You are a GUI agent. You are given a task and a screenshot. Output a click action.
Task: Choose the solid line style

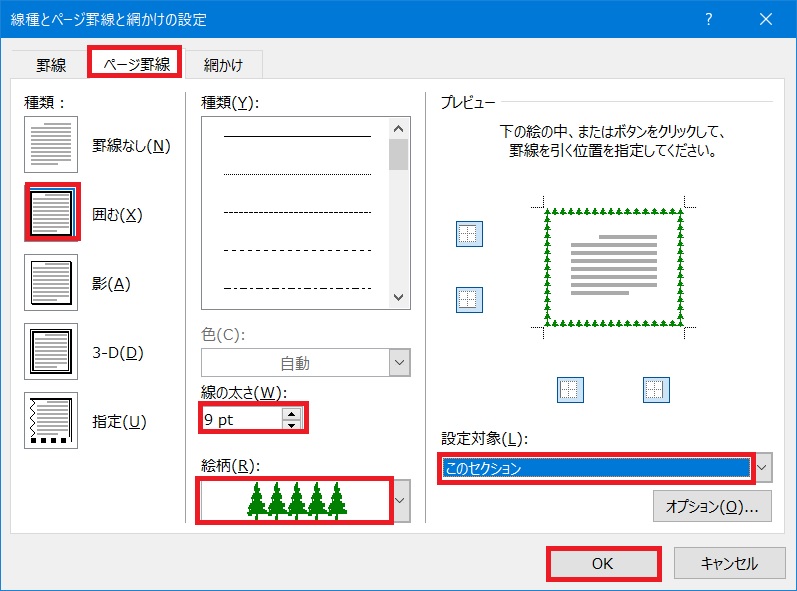click(297, 136)
